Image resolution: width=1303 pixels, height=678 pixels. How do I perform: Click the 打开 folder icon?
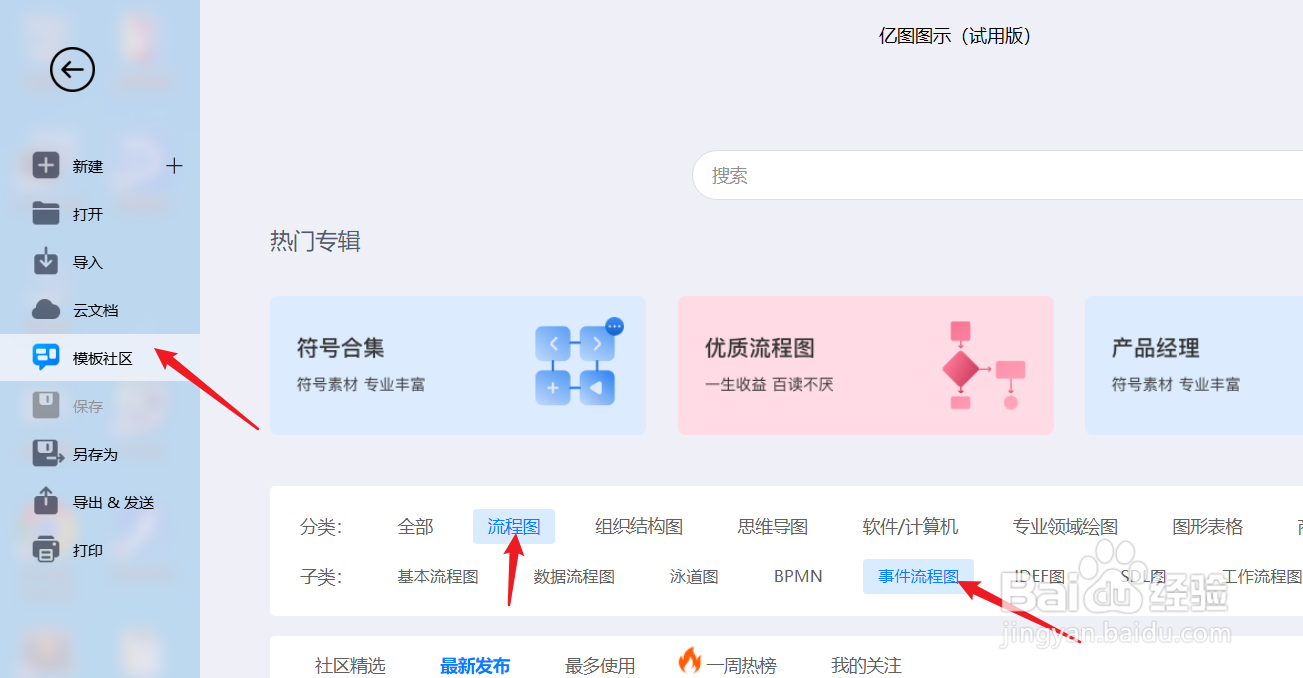tap(46, 213)
